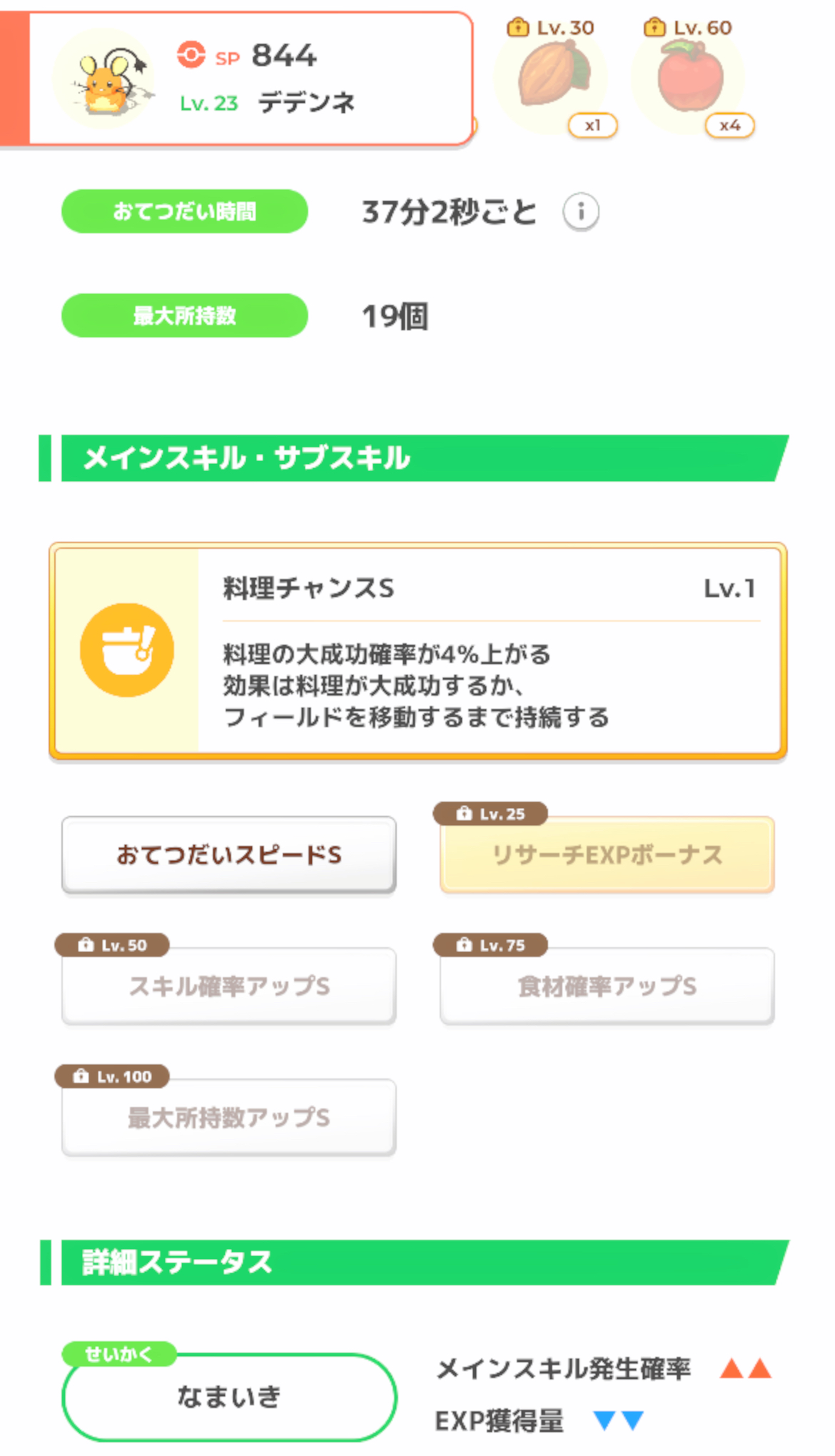Tap the おてつだい時間 green label
This screenshot has width=835, height=1456.
pyautogui.click(x=185, y=211)
